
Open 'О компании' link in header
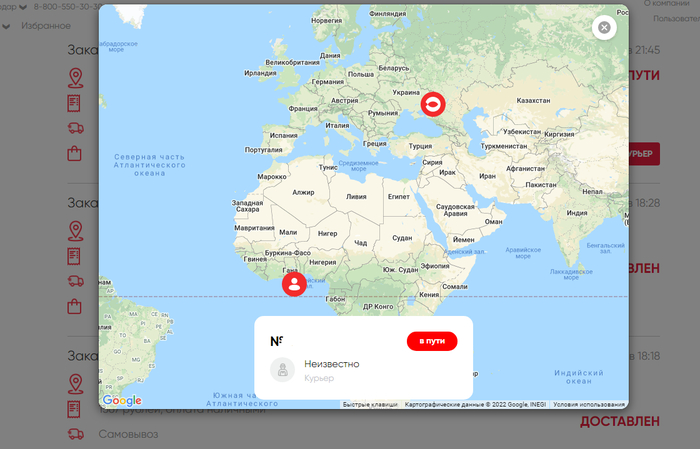(x=667, y=4)
